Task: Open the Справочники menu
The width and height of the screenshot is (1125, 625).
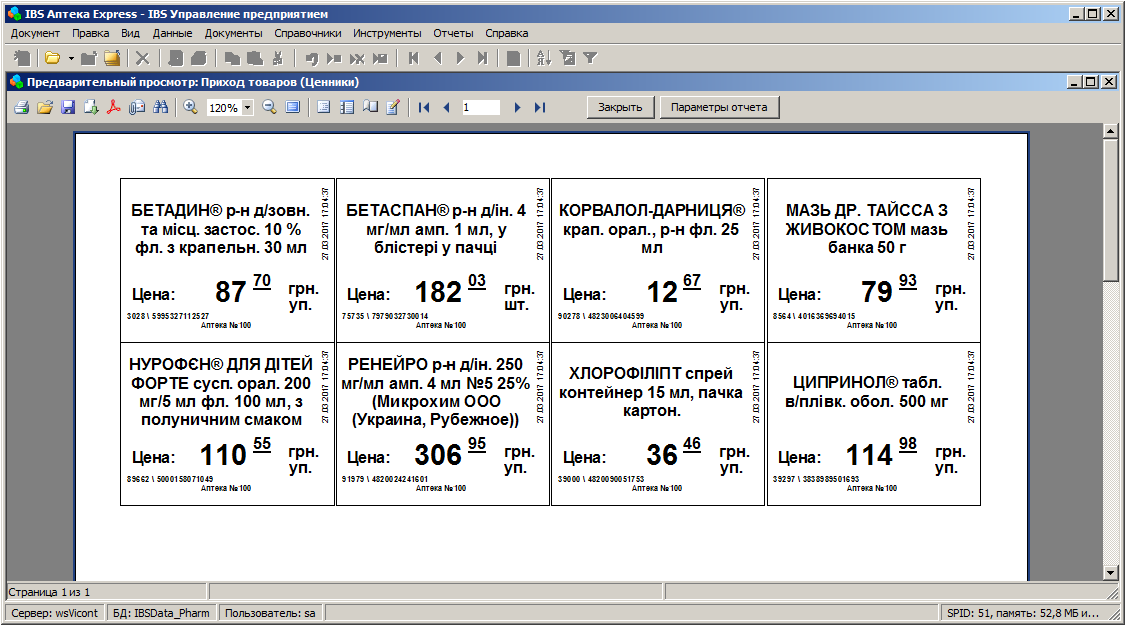Action: [x=308, y=33]
